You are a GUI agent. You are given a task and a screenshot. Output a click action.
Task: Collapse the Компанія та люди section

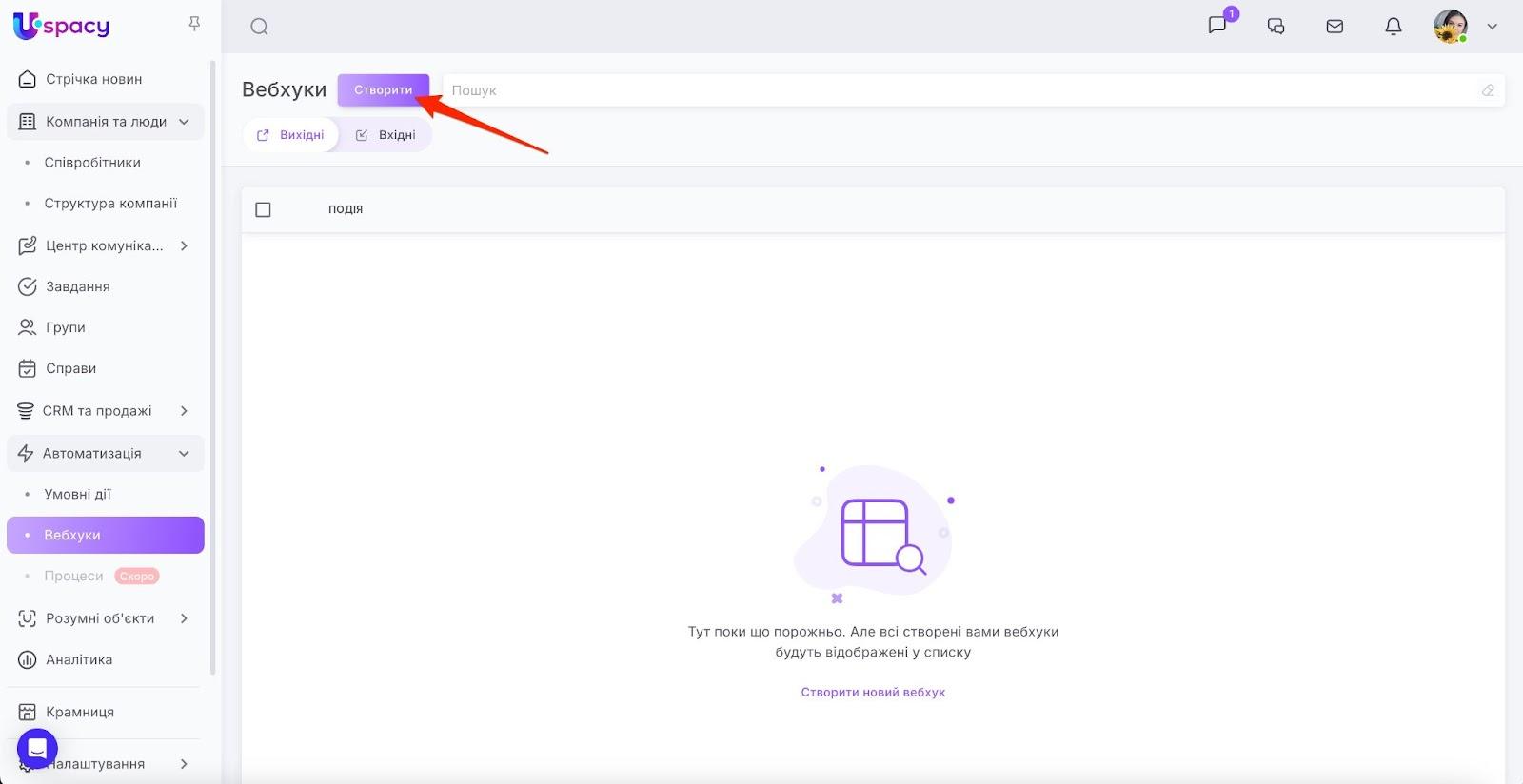coord(184,122)
